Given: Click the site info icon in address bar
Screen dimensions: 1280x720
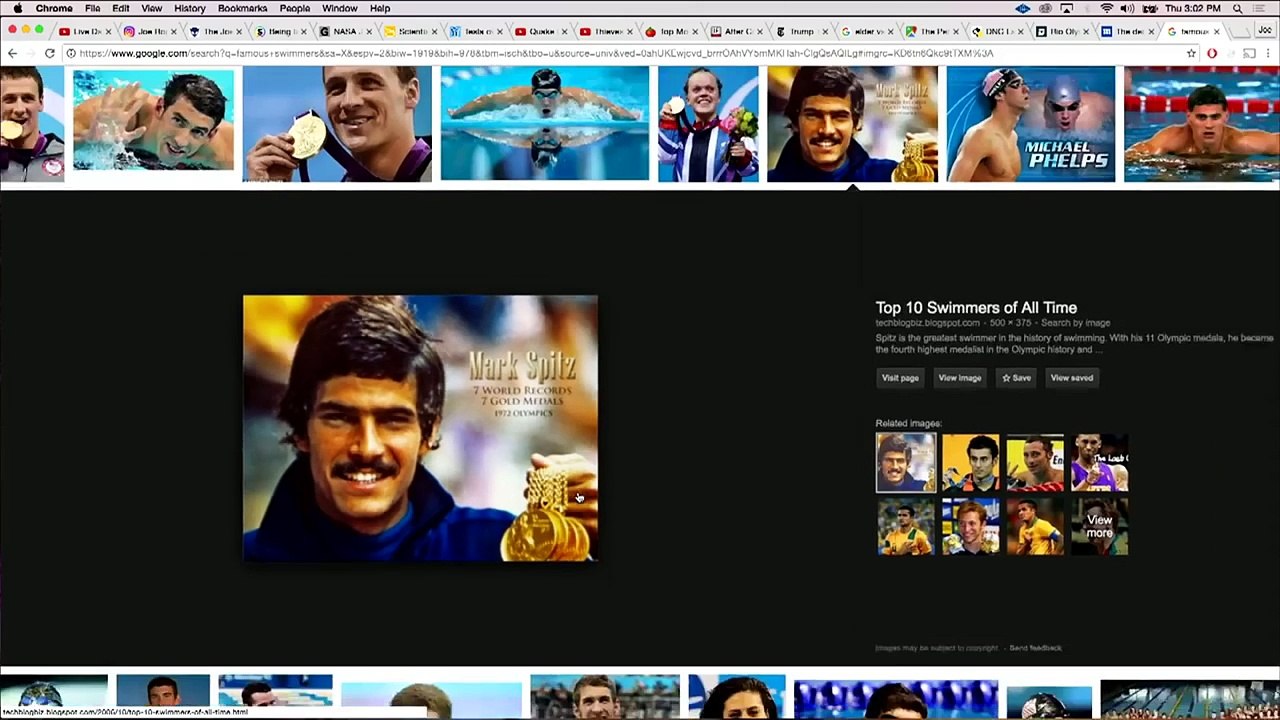Looking at the screenshot, I should 71,53.
